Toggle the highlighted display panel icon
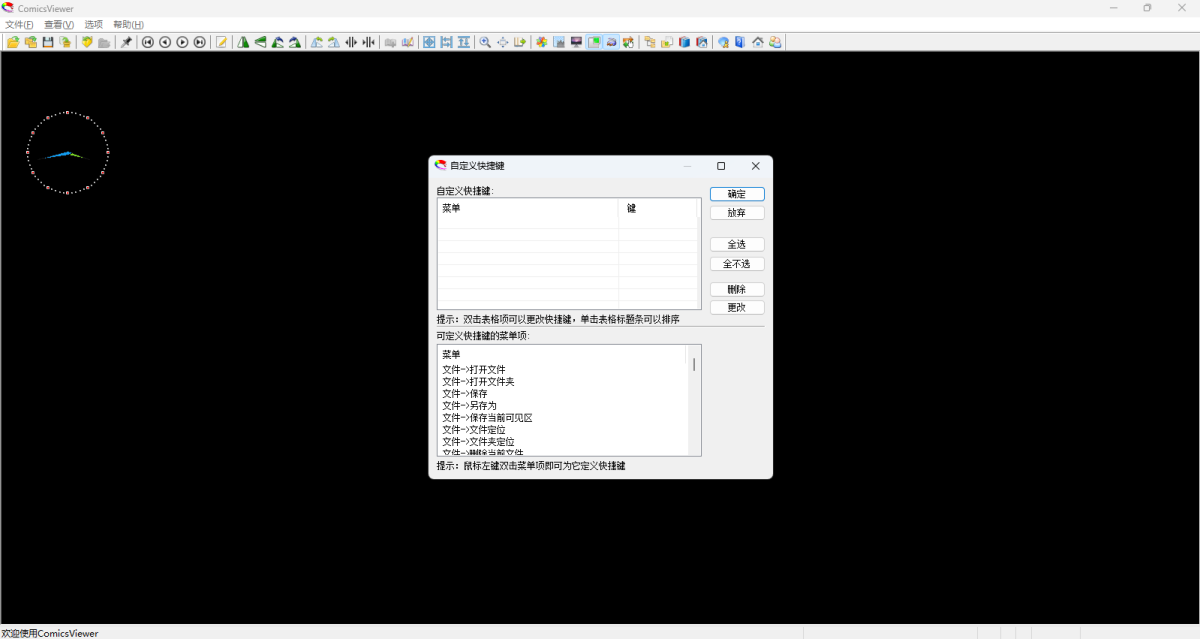The image size is (1200, 639). (594, 42)
